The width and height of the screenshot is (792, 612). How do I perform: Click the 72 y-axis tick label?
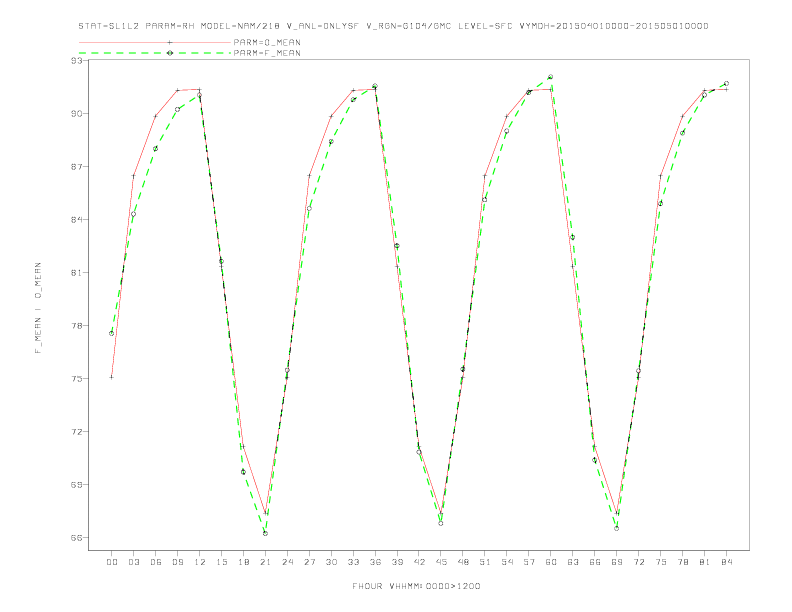77,432
